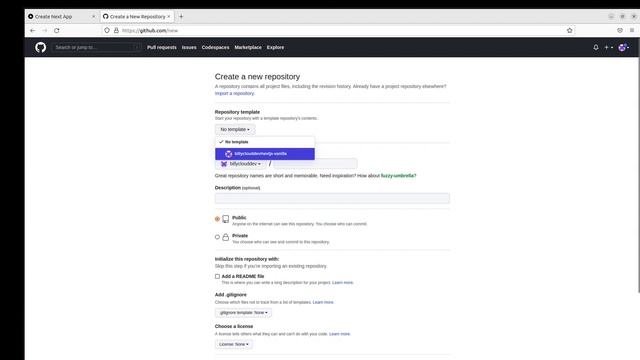
Task: Toggle the No template dropdown button
Action: pyautogui.click(x=235, y=129)
